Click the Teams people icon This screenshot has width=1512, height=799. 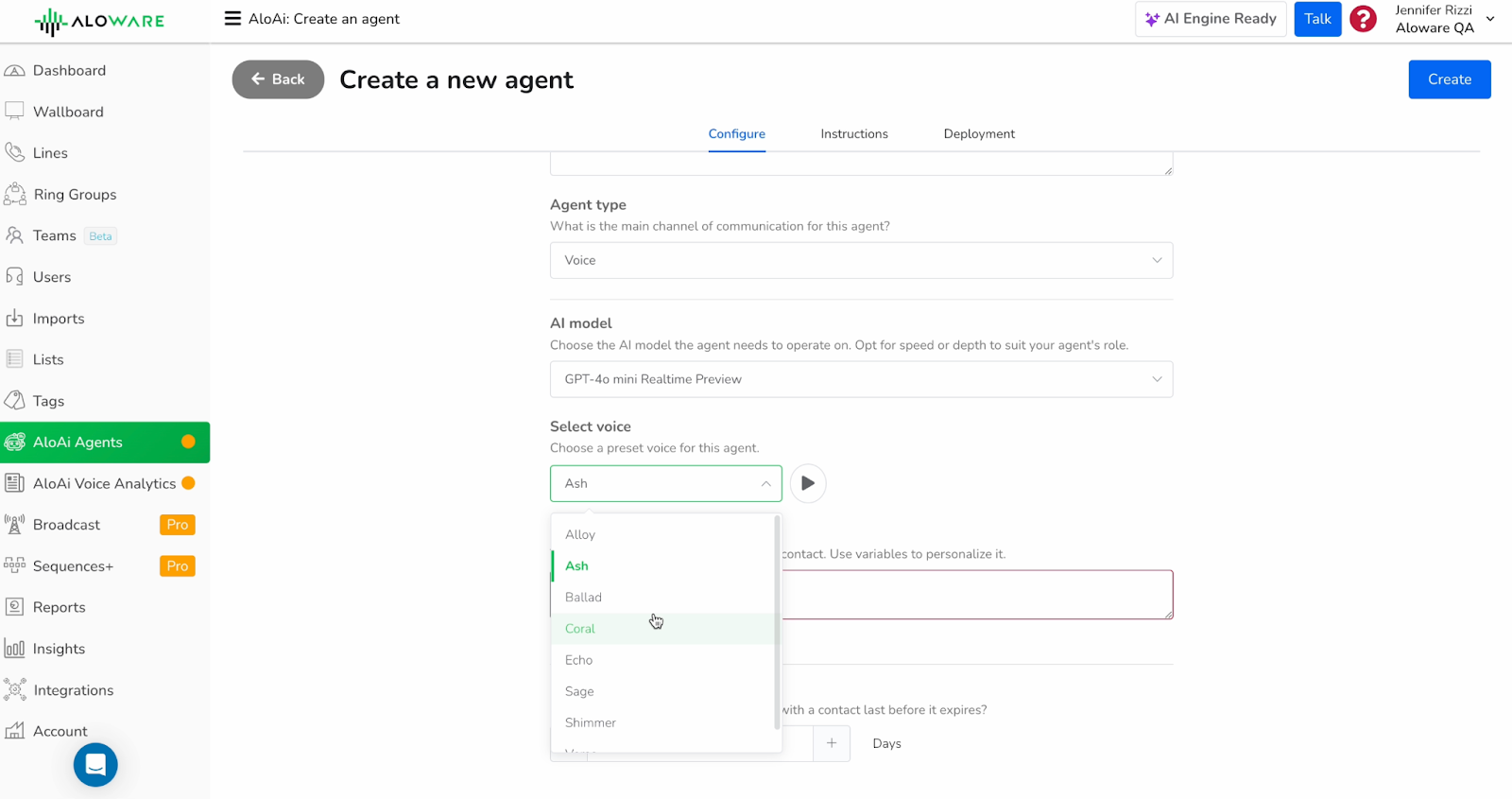click(14, 235)
